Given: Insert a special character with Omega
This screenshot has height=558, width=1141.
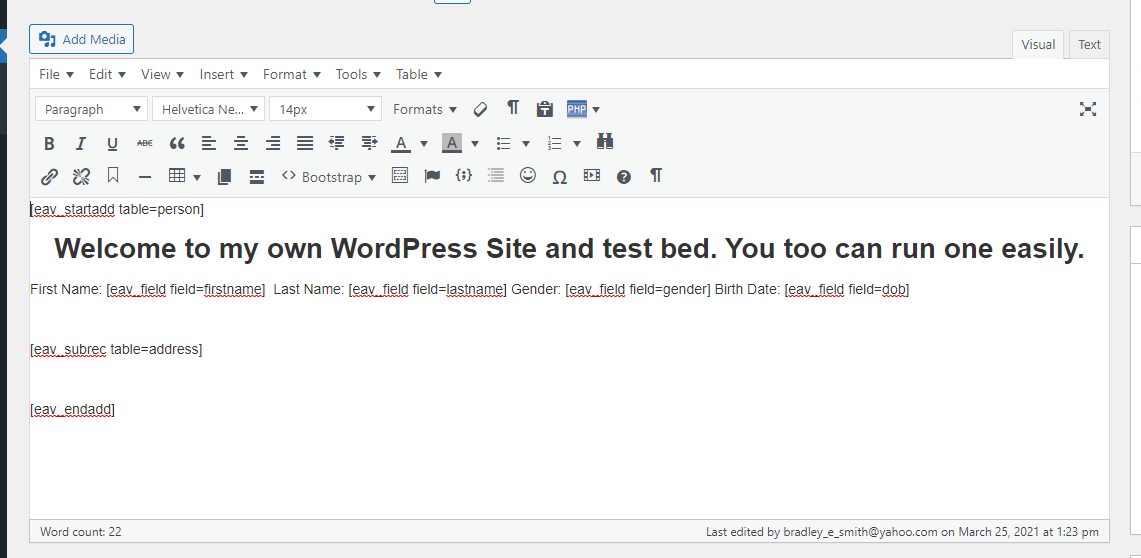Looking at the screenshot, I should click(x=559, y=177).
